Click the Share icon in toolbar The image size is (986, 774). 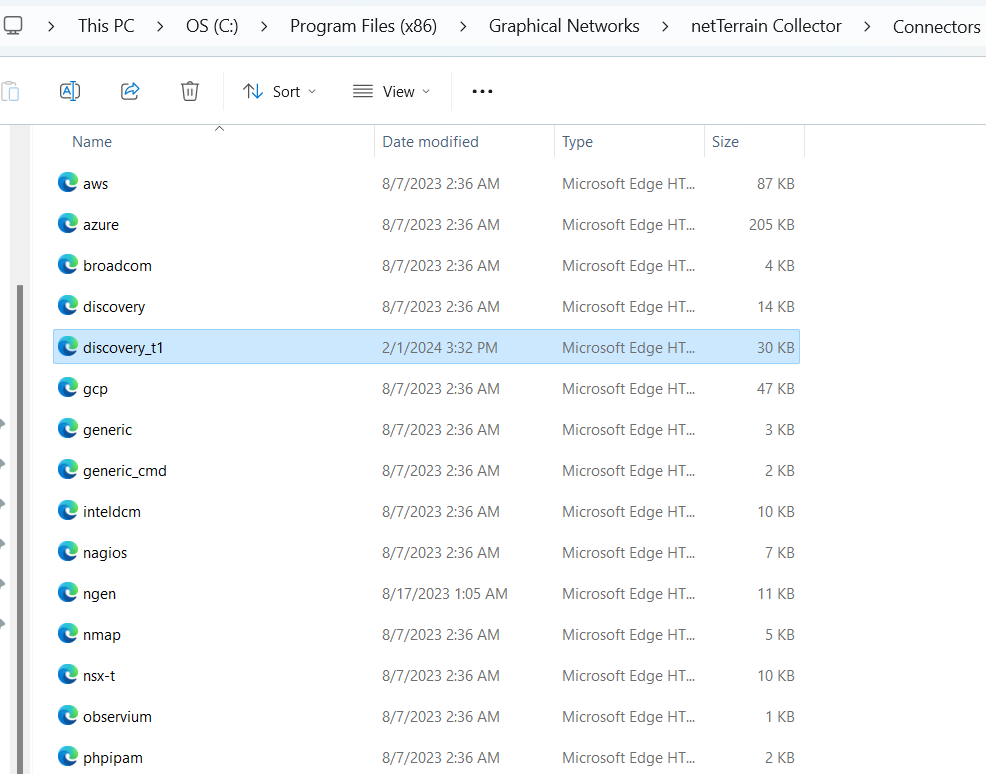pos(130,91)
